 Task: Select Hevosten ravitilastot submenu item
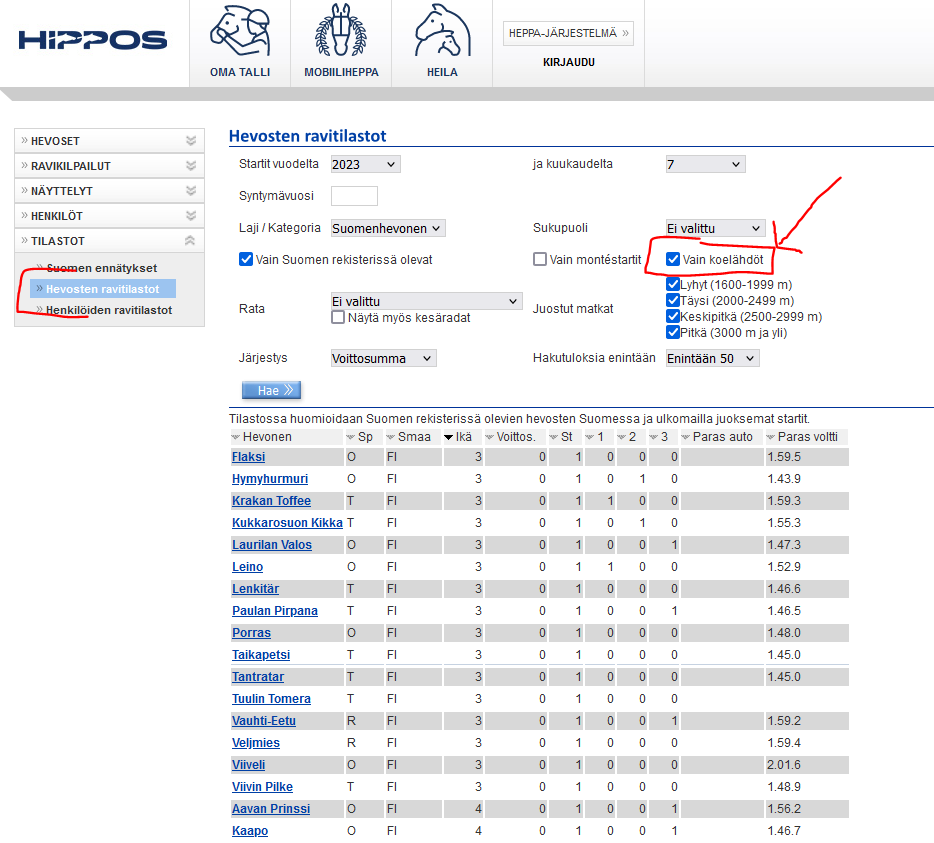[x=102, y=289]
